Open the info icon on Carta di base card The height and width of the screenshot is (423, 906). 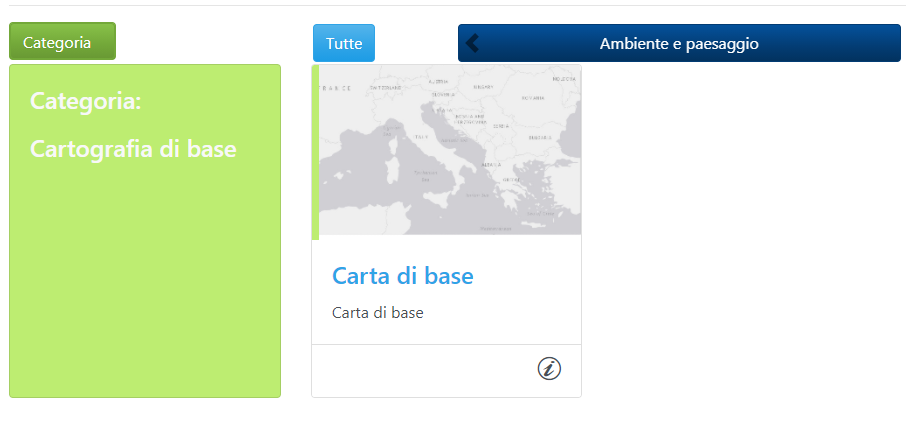[x=549, y=369]
